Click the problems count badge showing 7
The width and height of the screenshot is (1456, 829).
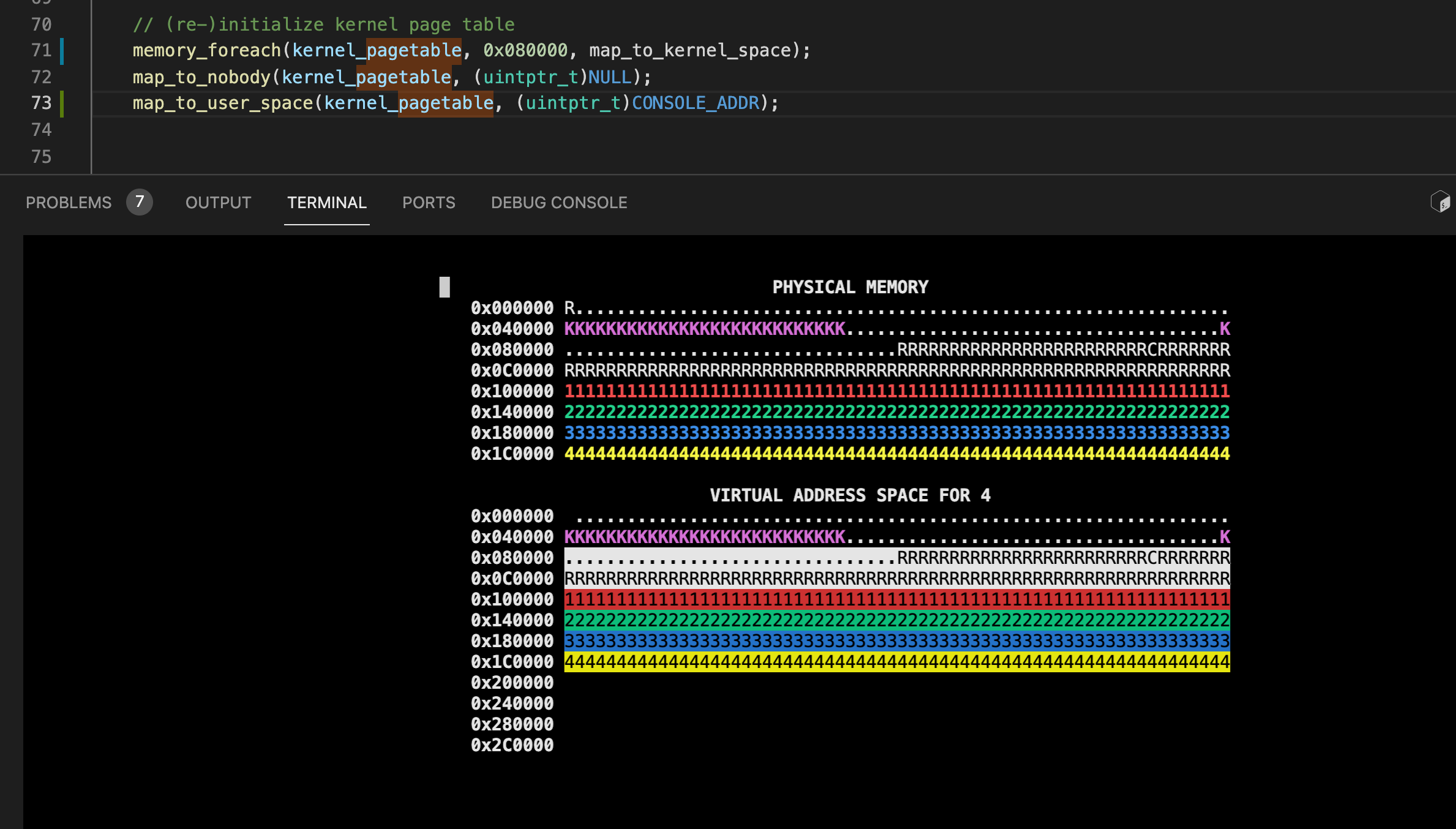[140, 202]
